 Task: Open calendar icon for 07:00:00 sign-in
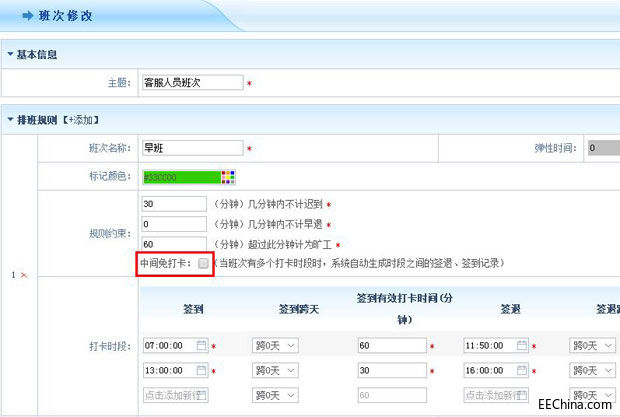pyautogui.click(x=202, y=345)
